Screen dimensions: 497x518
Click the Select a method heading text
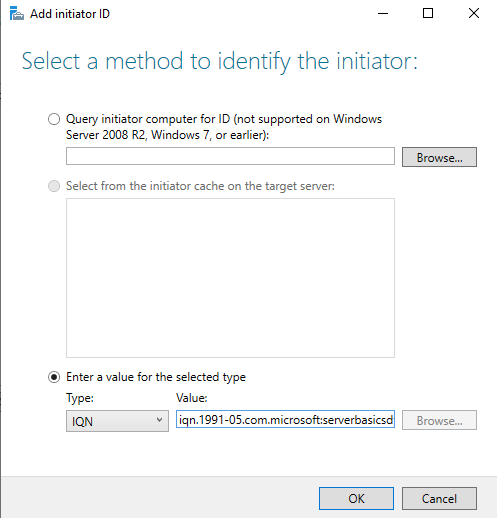click(220, 62)
